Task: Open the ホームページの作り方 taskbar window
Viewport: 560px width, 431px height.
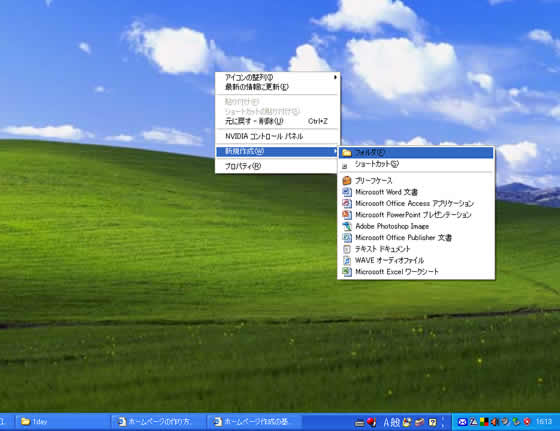Action: pos(158,422)
